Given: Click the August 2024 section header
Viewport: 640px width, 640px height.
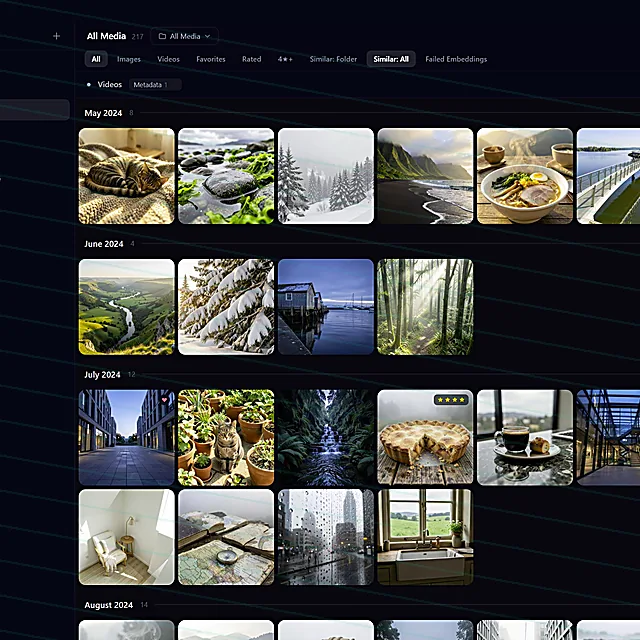Looking at the screenshot, I should pyautogui.click(x=109, y=605).
